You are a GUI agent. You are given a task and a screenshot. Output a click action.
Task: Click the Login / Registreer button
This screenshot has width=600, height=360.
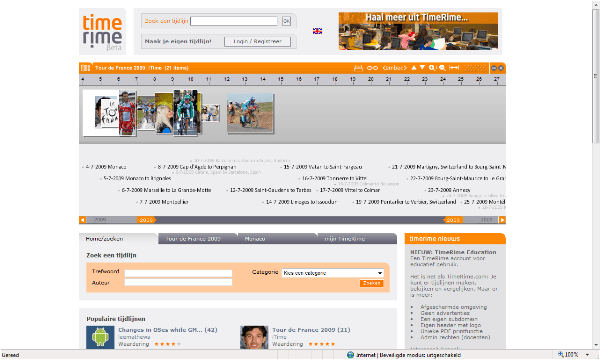[258, 41]
